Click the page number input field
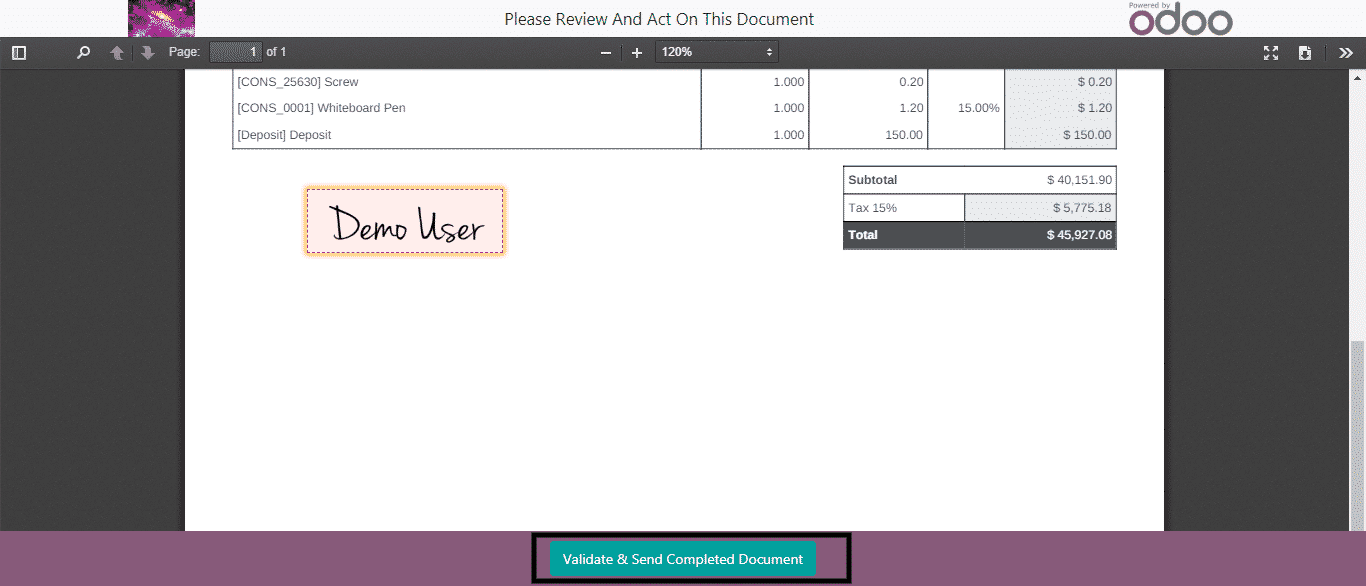 coord(236,52)
